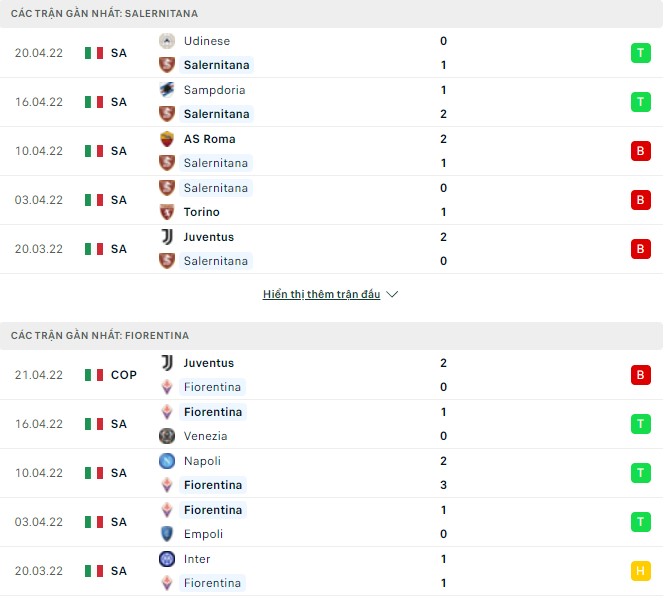Click the Venezia club crest icon
Viewport: 667px width, 603px height.
pyautogui.click(x=167, y=436)
